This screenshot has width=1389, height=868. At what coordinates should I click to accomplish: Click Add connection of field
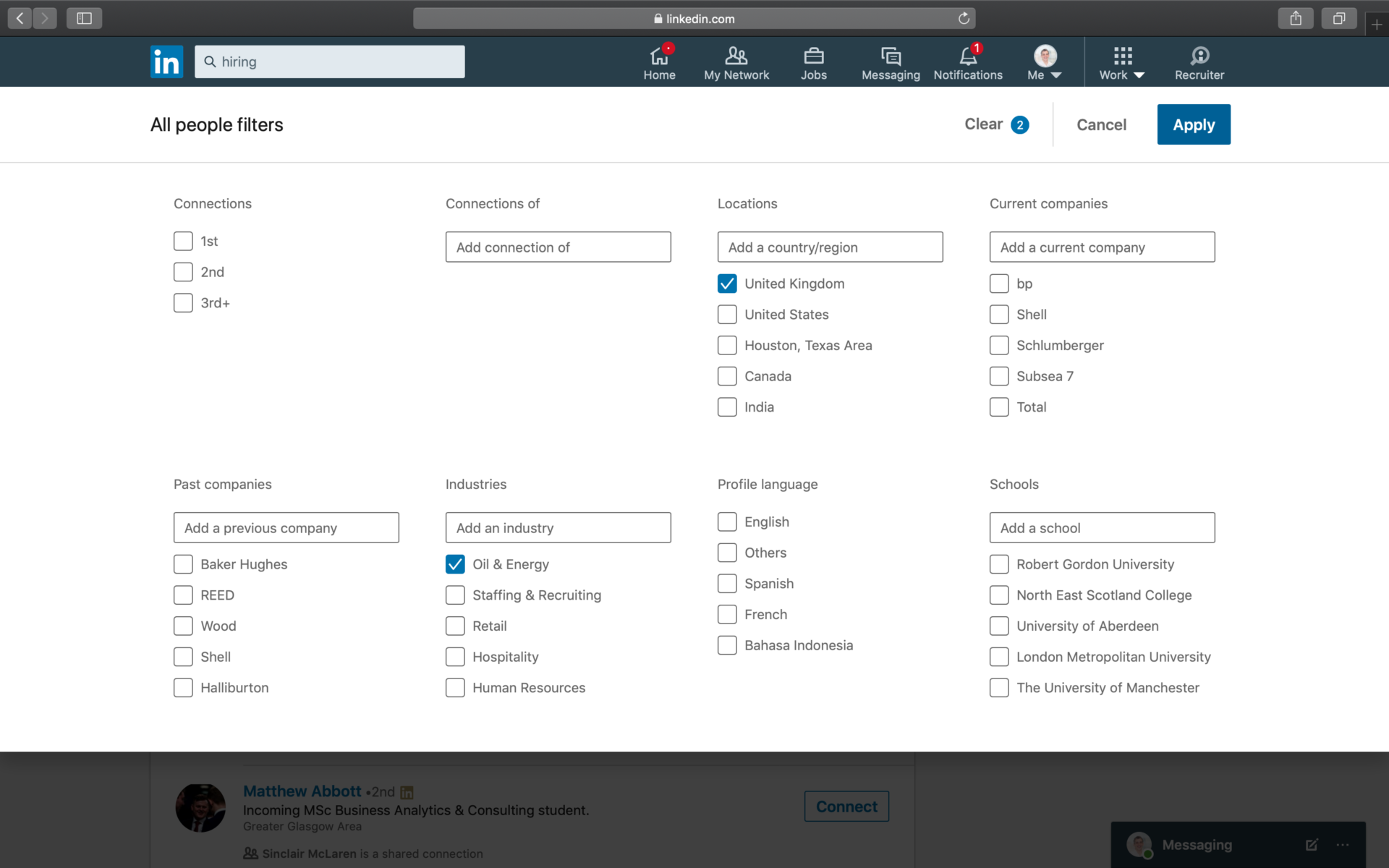(558, 247)
